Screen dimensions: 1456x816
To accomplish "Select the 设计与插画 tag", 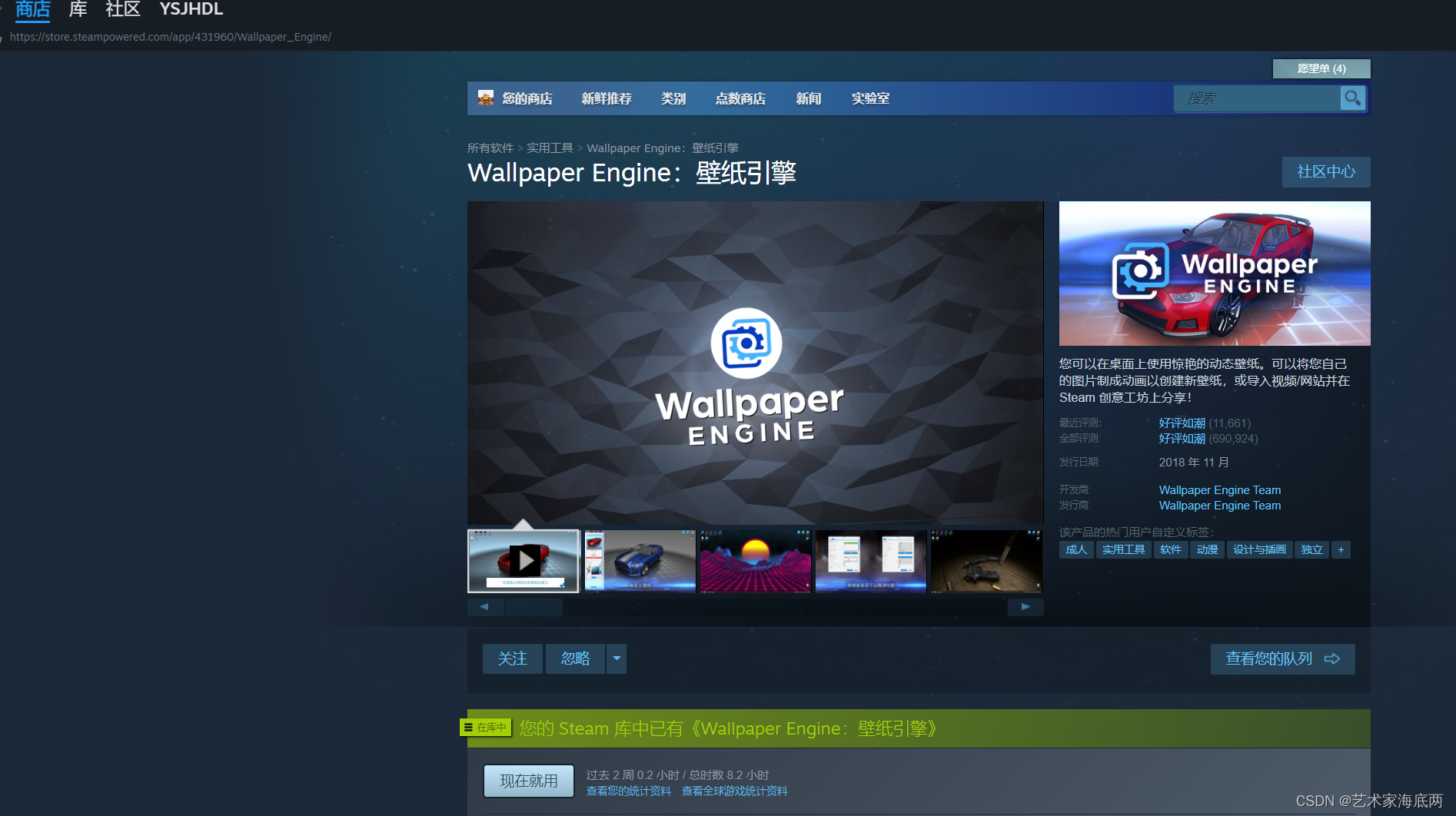I will pyautogui.click(x=1260, y=549).
